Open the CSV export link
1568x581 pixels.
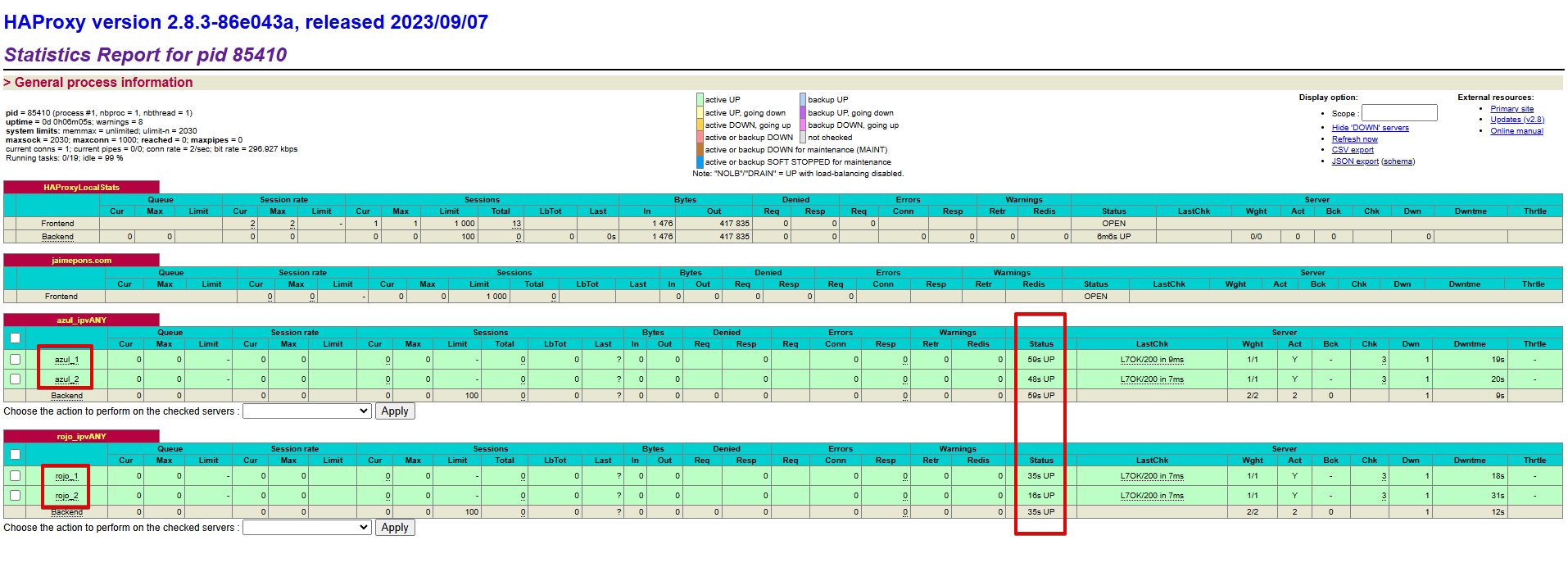pos(1353,150)
